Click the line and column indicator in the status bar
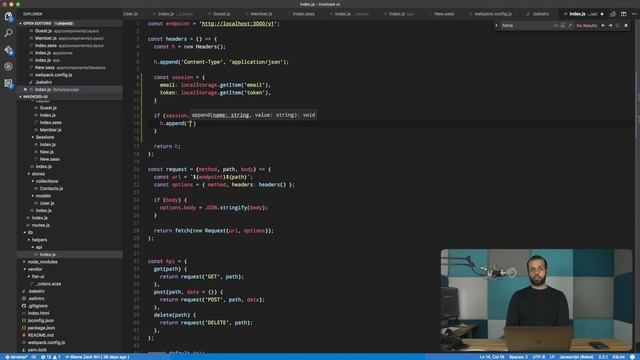The width and height of the screenshot is (640, 360). 492,357
